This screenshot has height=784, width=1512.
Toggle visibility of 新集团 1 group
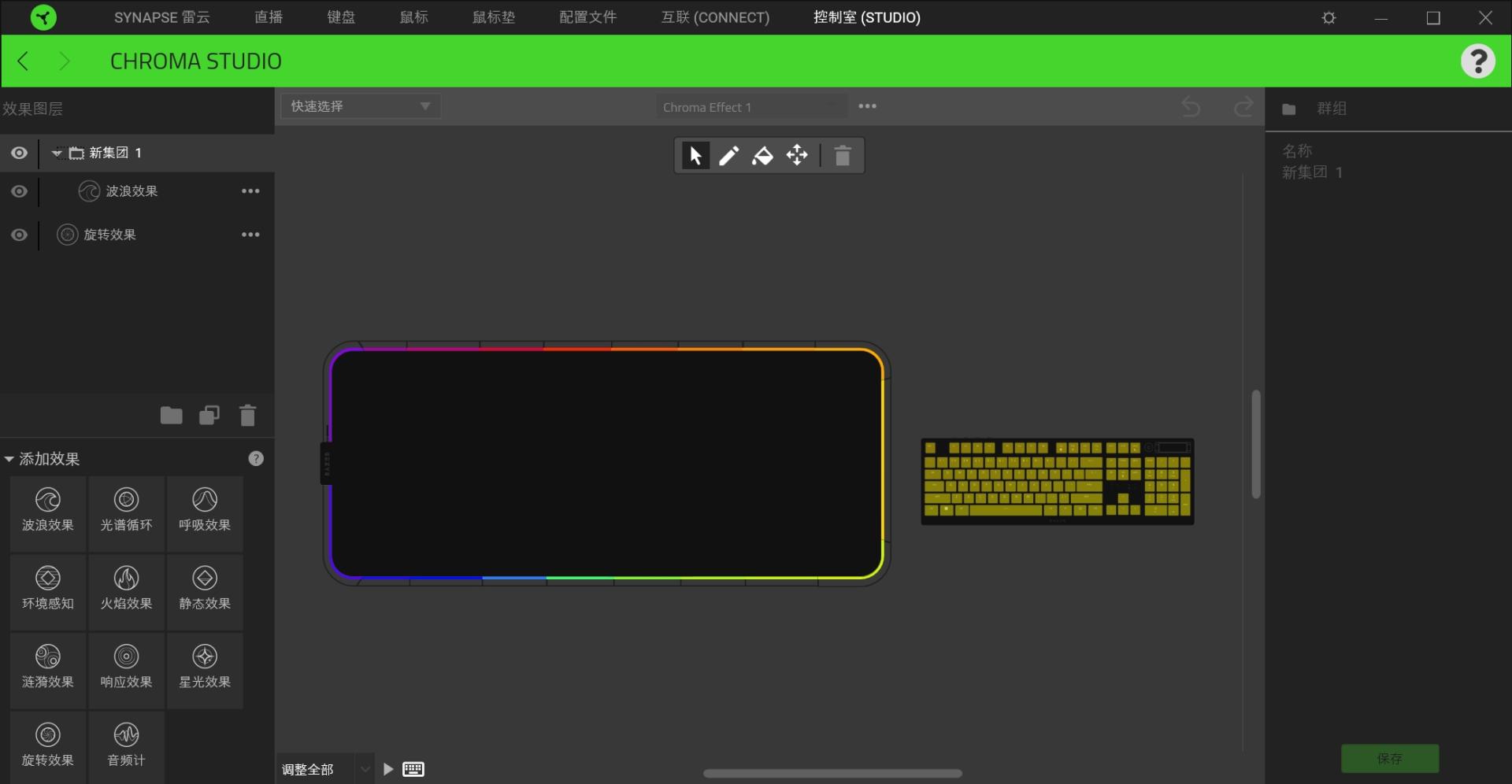(x=19, y=153)
